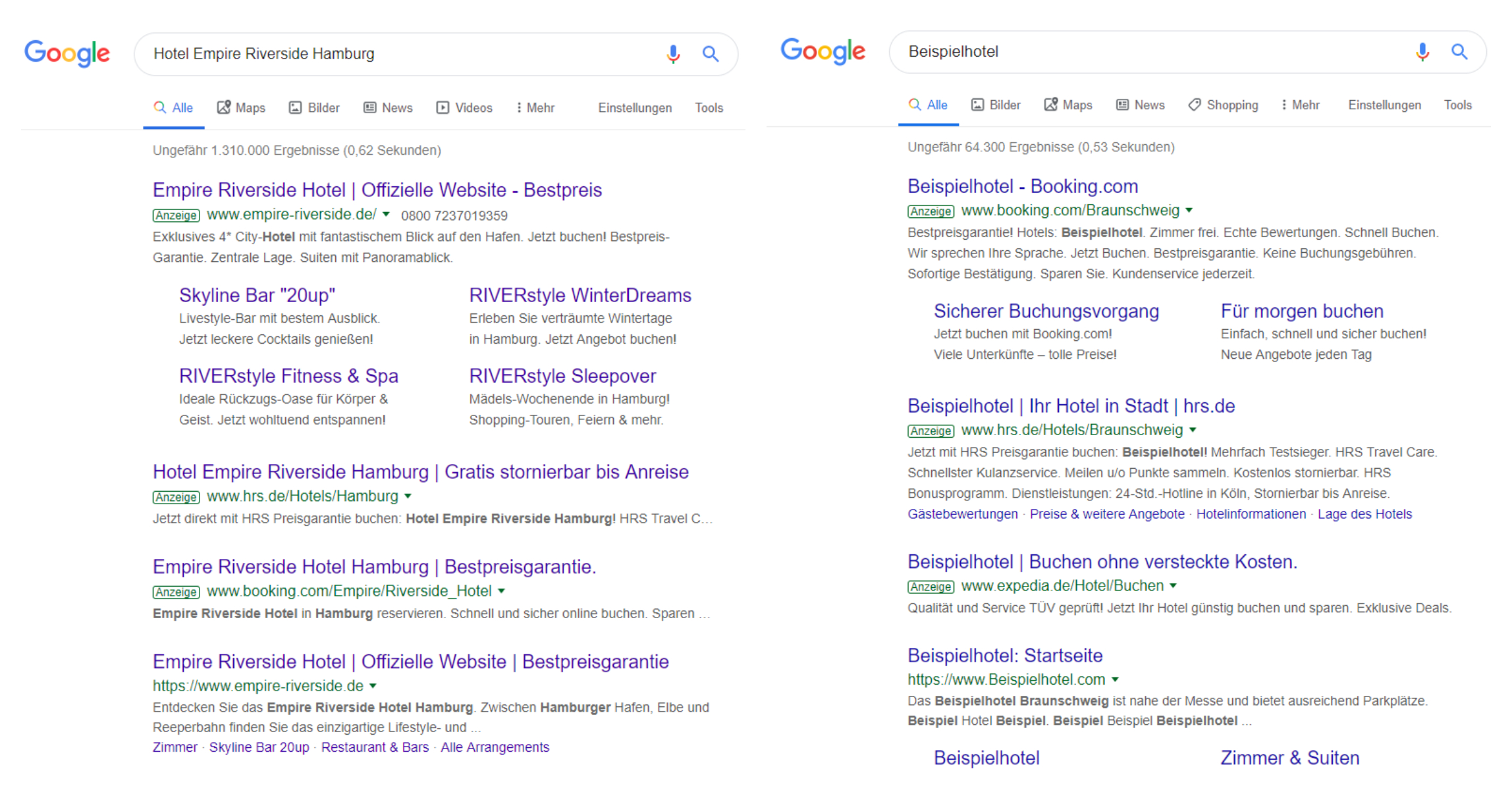Expand dropdown arrow next to https://www.Beispielhotel.com
The height and width of the screenshot is (790, 1512).
coord(1115,679)
